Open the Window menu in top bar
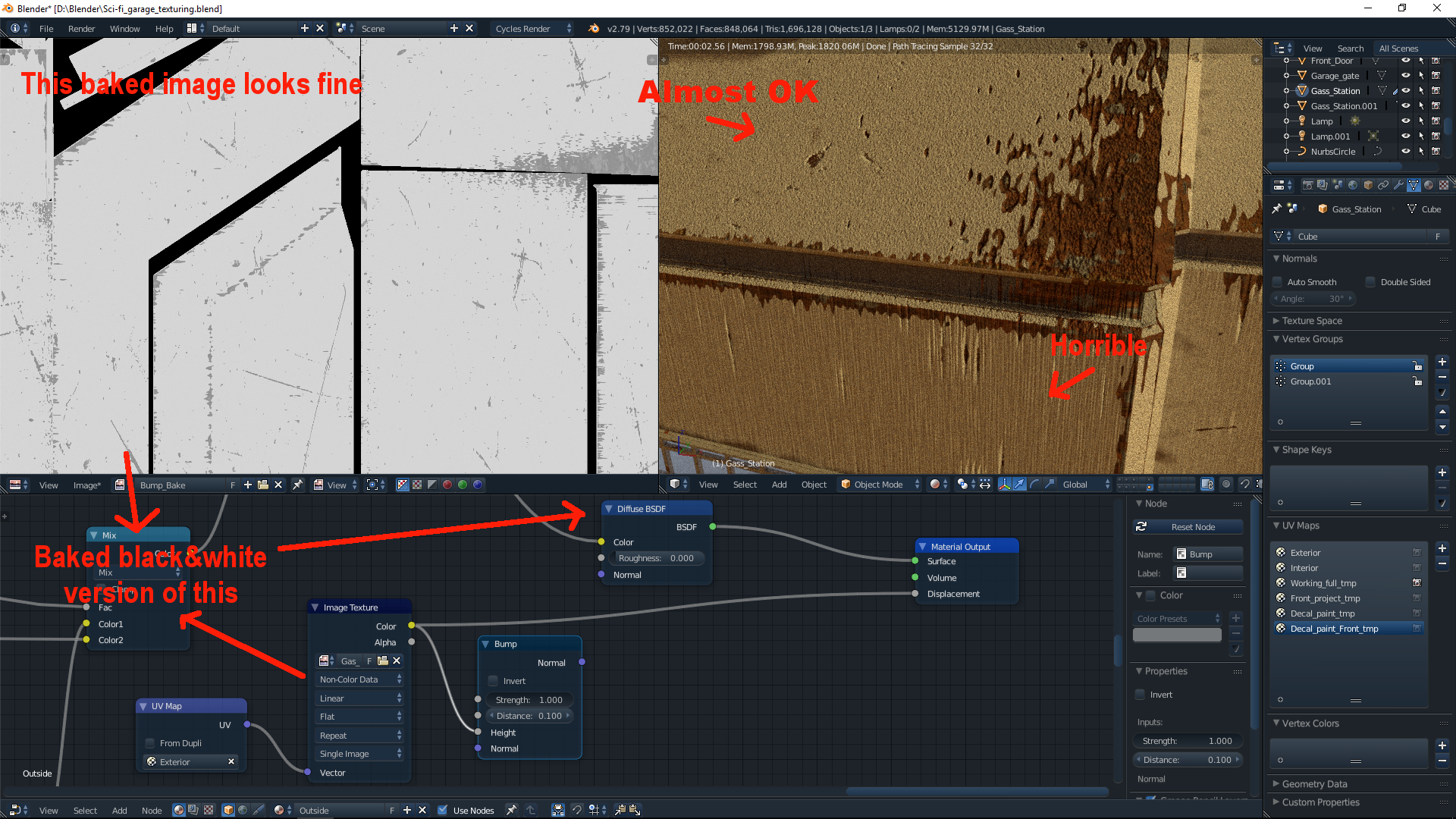1456x819 pixels. (x=124, y=29)
